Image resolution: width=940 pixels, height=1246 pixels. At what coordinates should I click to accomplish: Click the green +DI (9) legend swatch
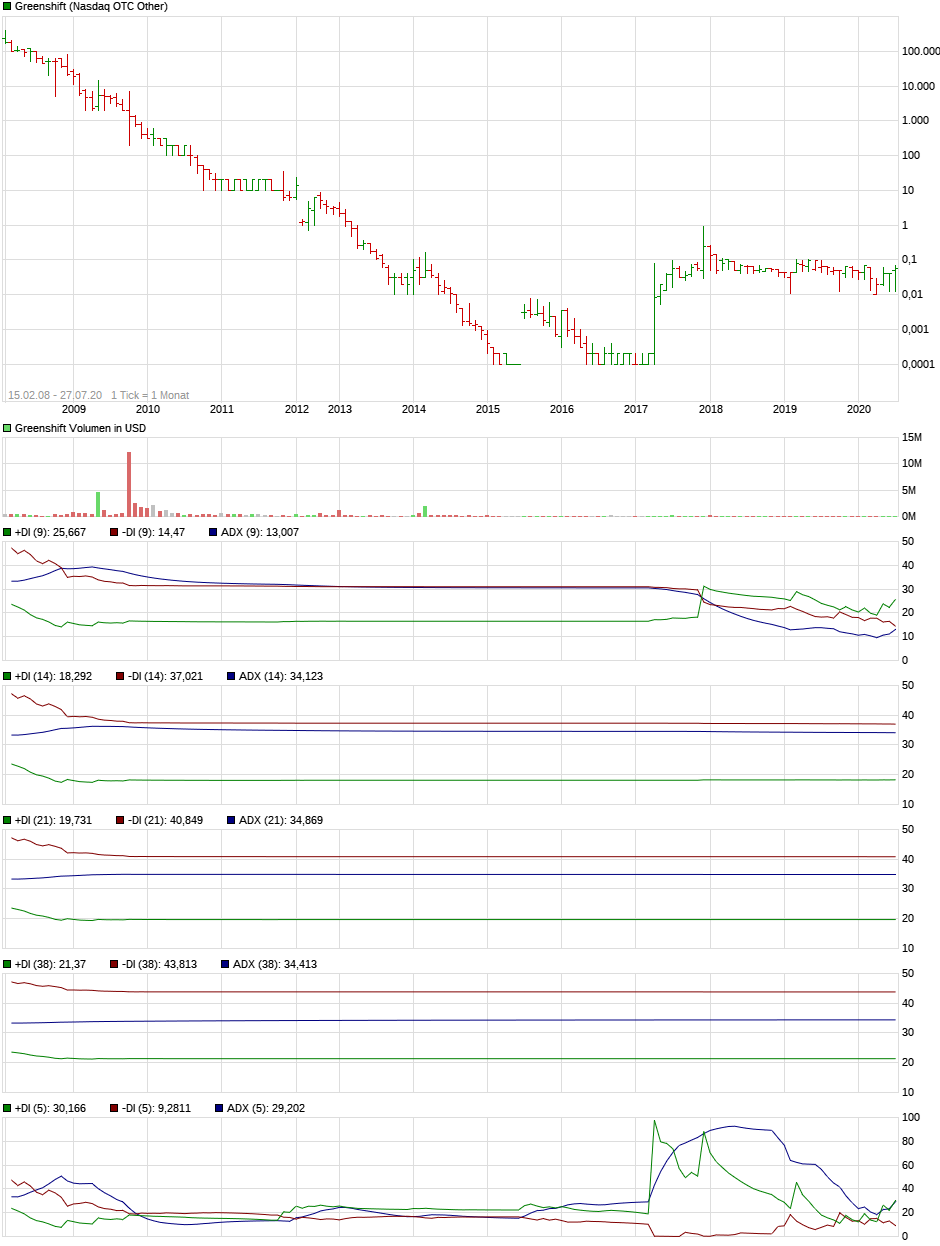tap(7, 532)
